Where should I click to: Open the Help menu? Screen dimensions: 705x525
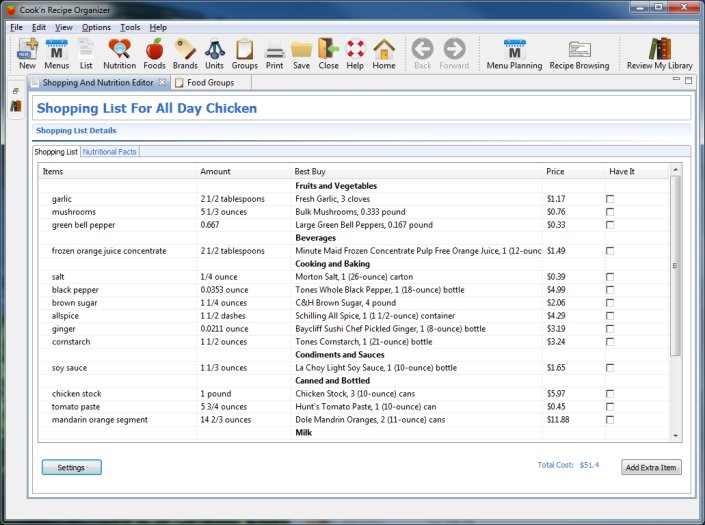[x=158, y=27]
